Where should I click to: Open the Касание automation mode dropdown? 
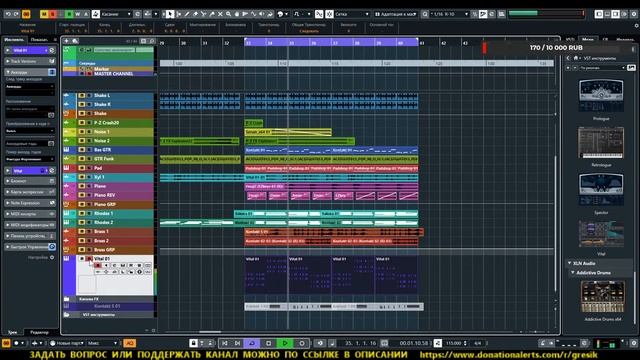coord(116,14)
